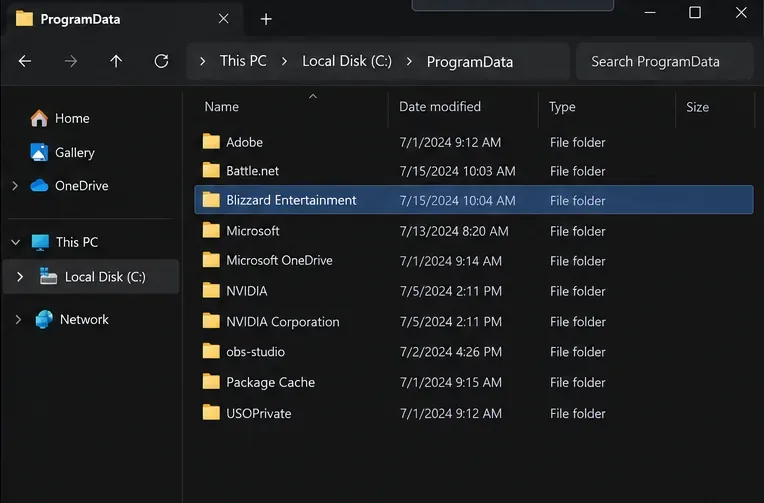The height and width of the screenshot is (503, 764).
Task: Click ProgramData in the address bar
Action: (470, 62)
